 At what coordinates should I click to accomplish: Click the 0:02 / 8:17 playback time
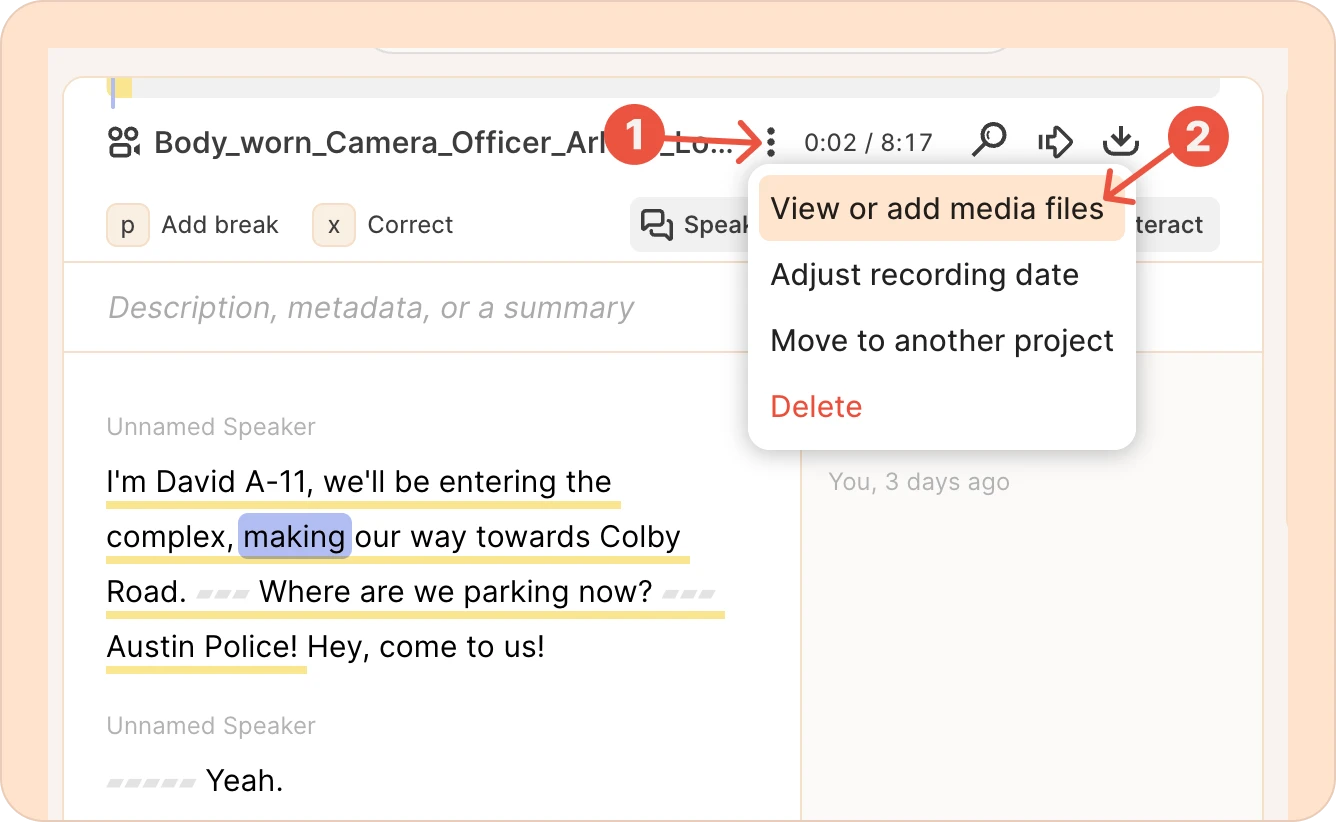click(868, 143)
